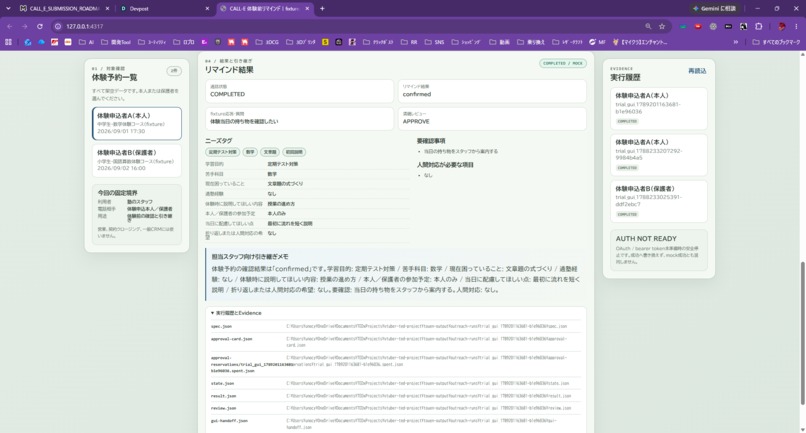Image resolution: width=806 pixels, height=433 pixels.
Task: Select reservation 体験申込者A(本人) 2026/09/01
Action: point(137,123)
